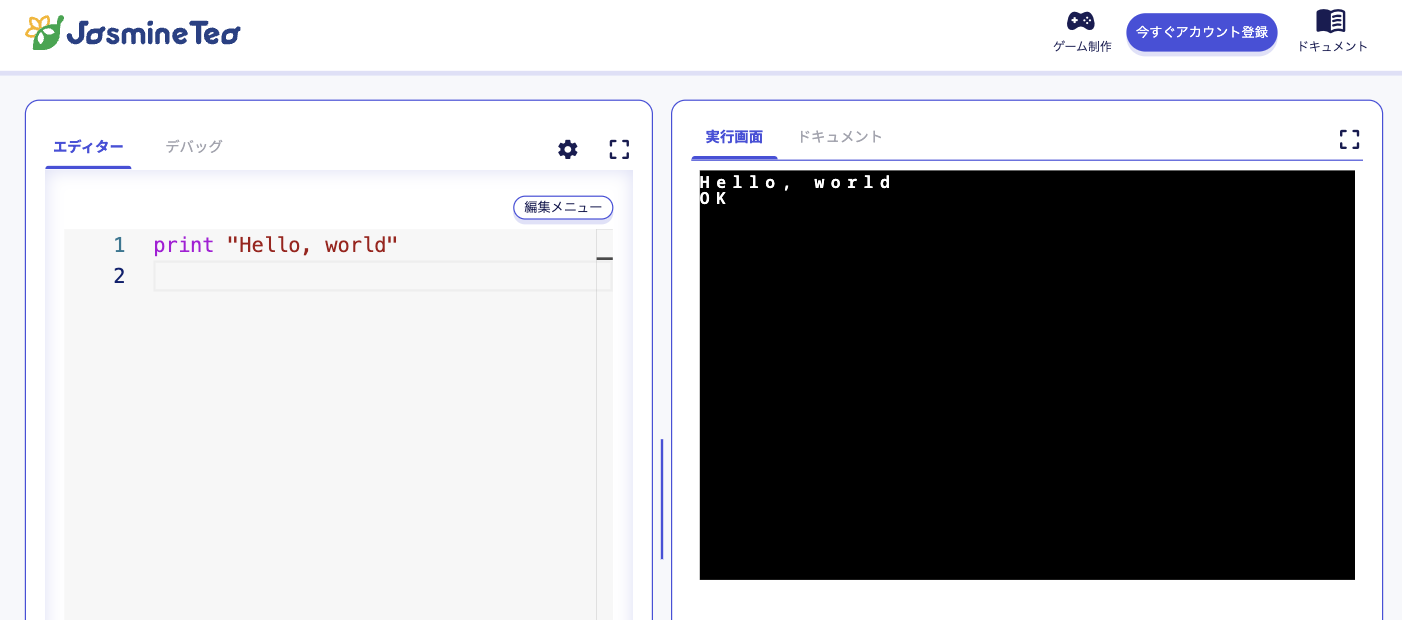This screenshot has height=620, width=1402.
Task: Open the ゲーム制作 gamepad icon
Action: pos(1080,21)
